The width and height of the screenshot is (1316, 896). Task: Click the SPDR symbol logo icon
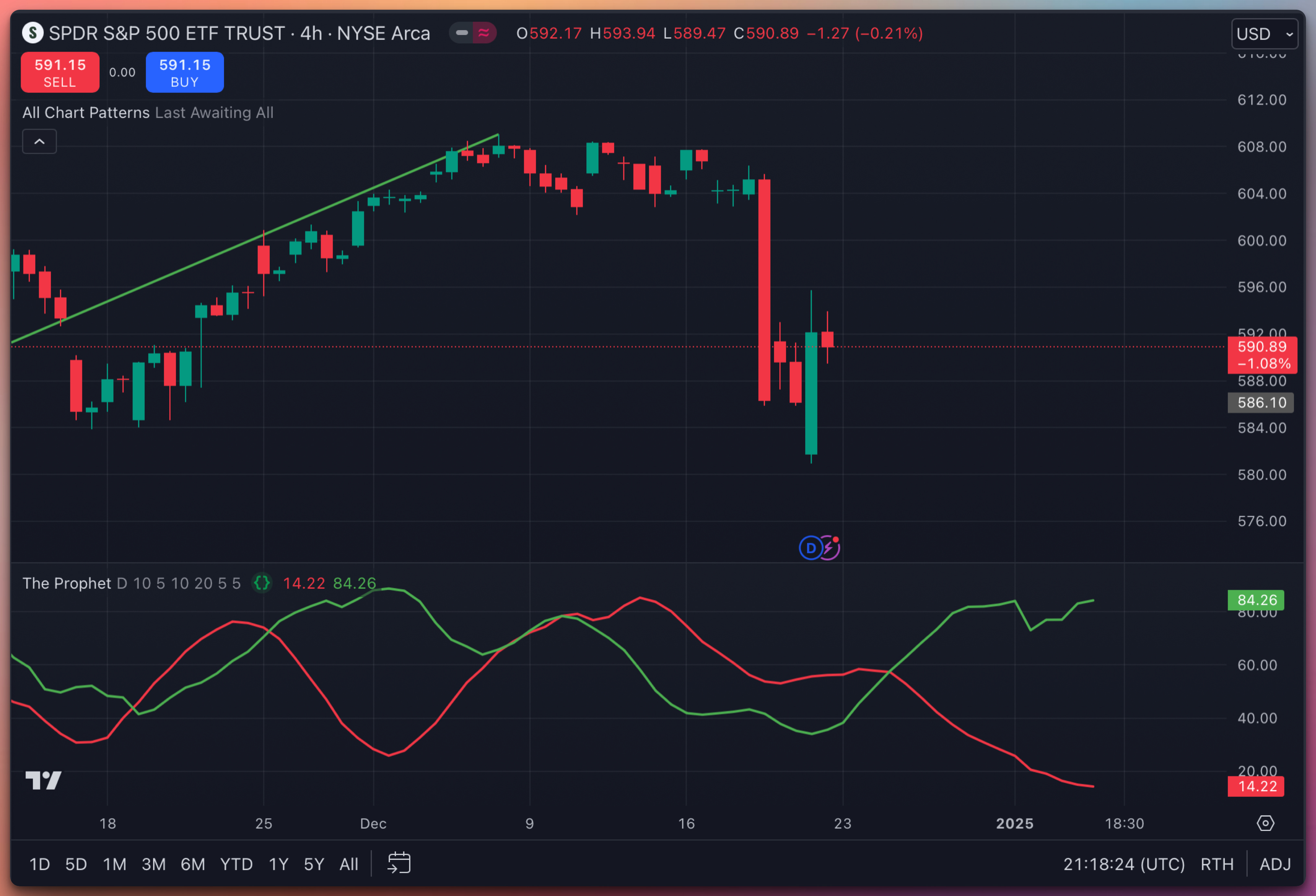(33, 33)
